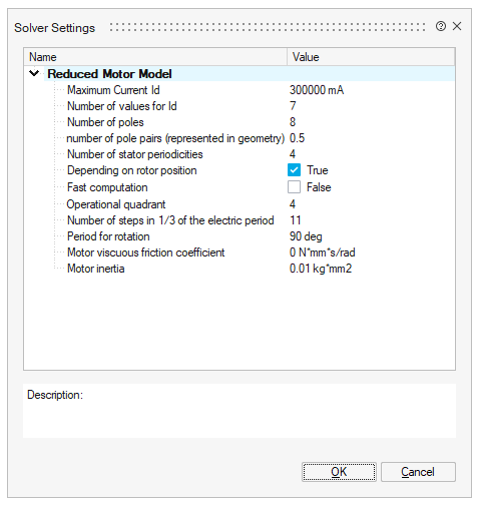The width and height of the screenshot is (479, 505).
Task: Select the Maximum Current Id value field
Action: [371, 90]
